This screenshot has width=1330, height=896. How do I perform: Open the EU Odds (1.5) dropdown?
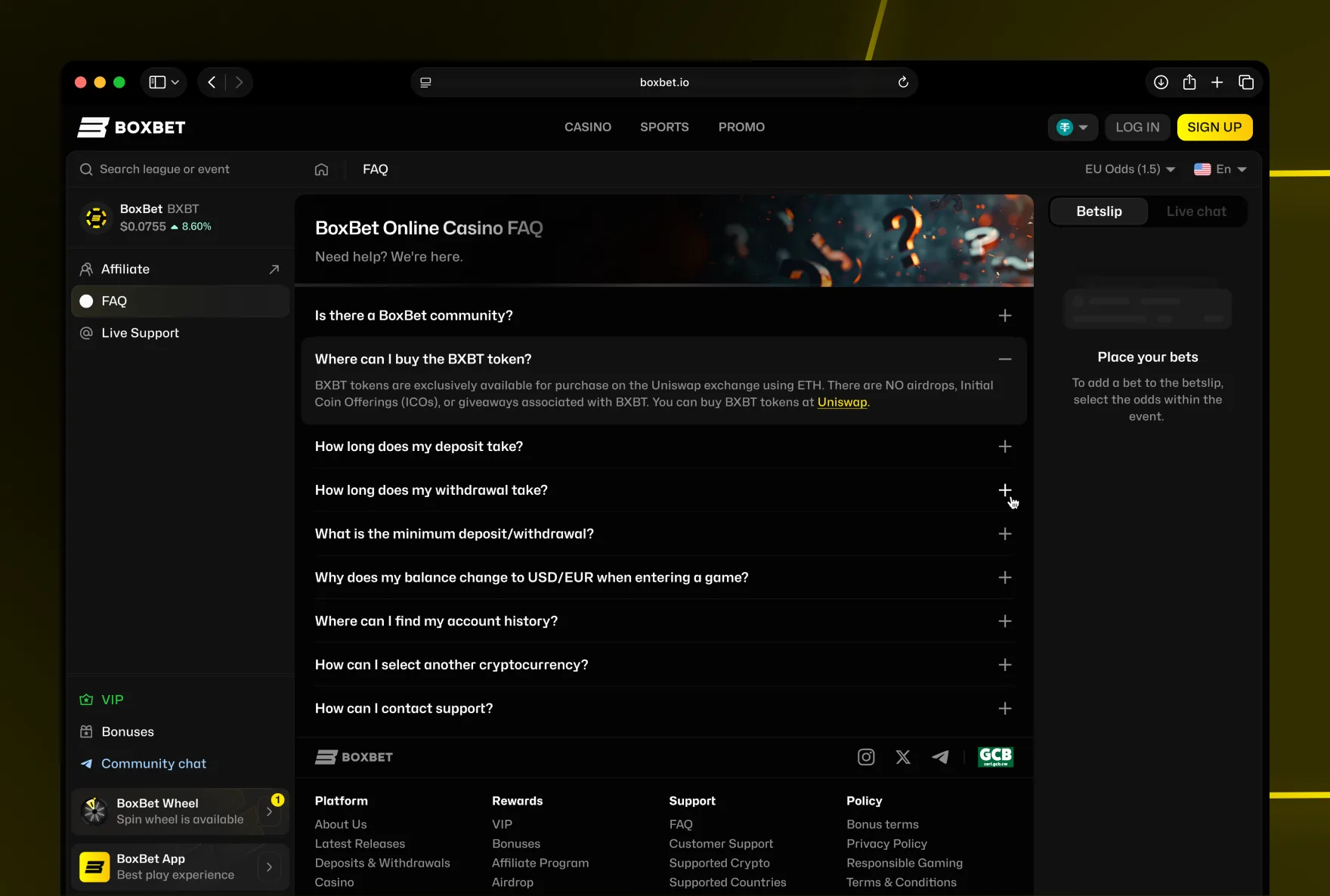(1130, 169)
